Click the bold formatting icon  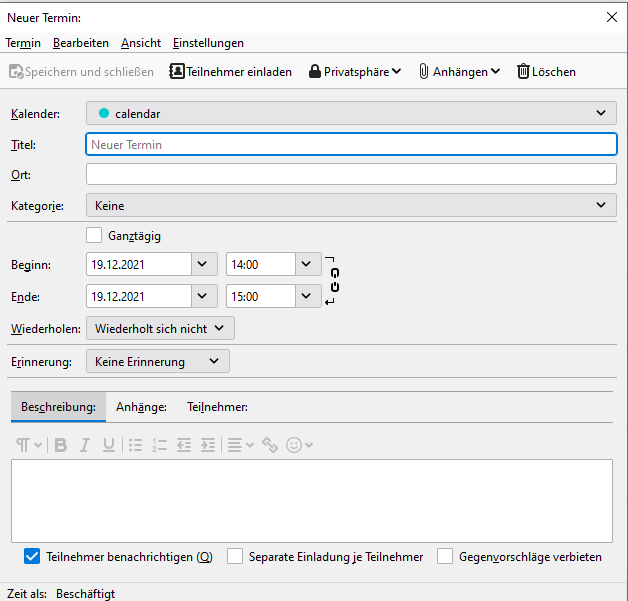pos(61,445)
